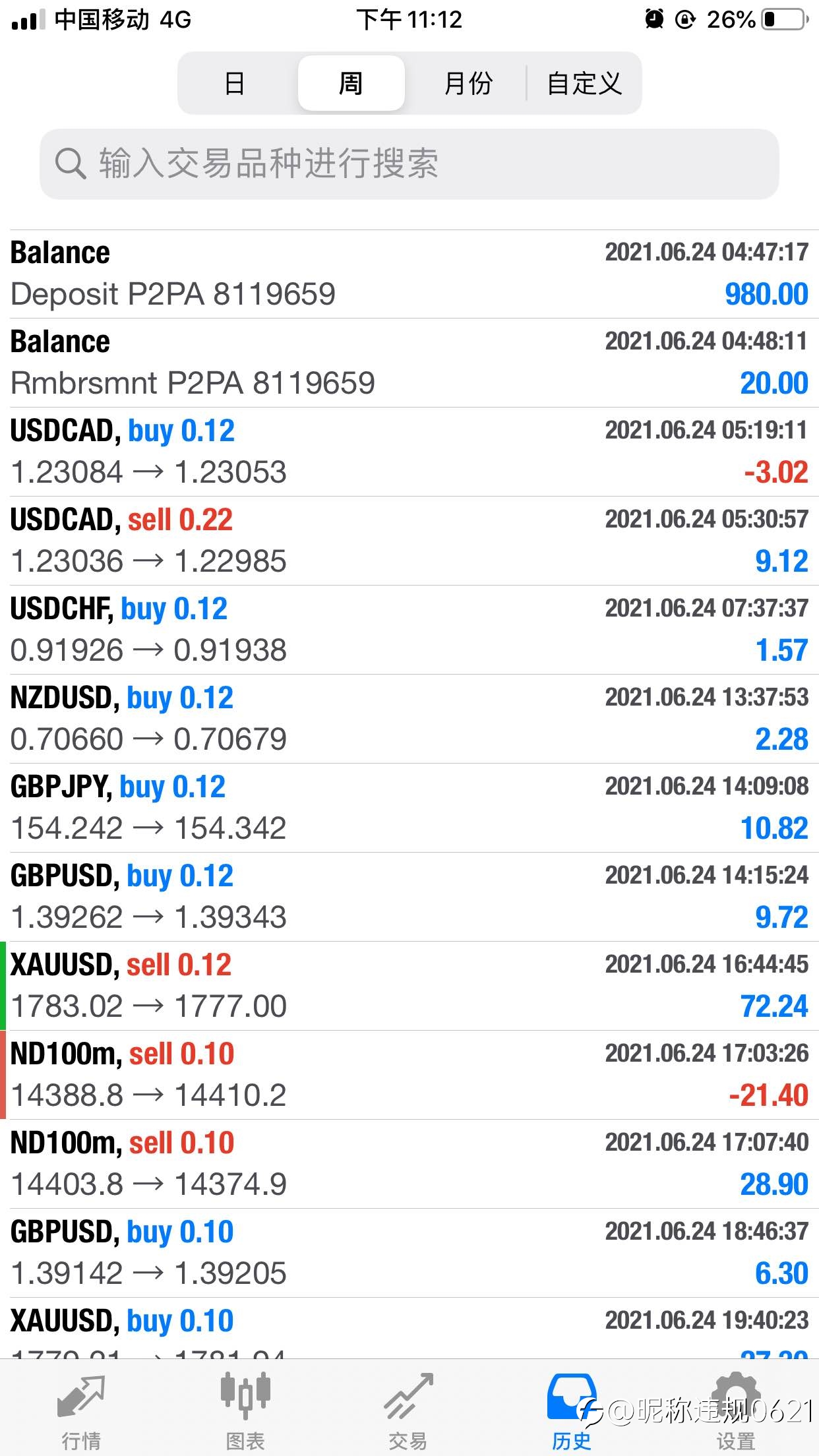Viewport: 819px width, 1456px height.
Task: Tap the battery indicator in status bar
Action: (x=785, y=19)
